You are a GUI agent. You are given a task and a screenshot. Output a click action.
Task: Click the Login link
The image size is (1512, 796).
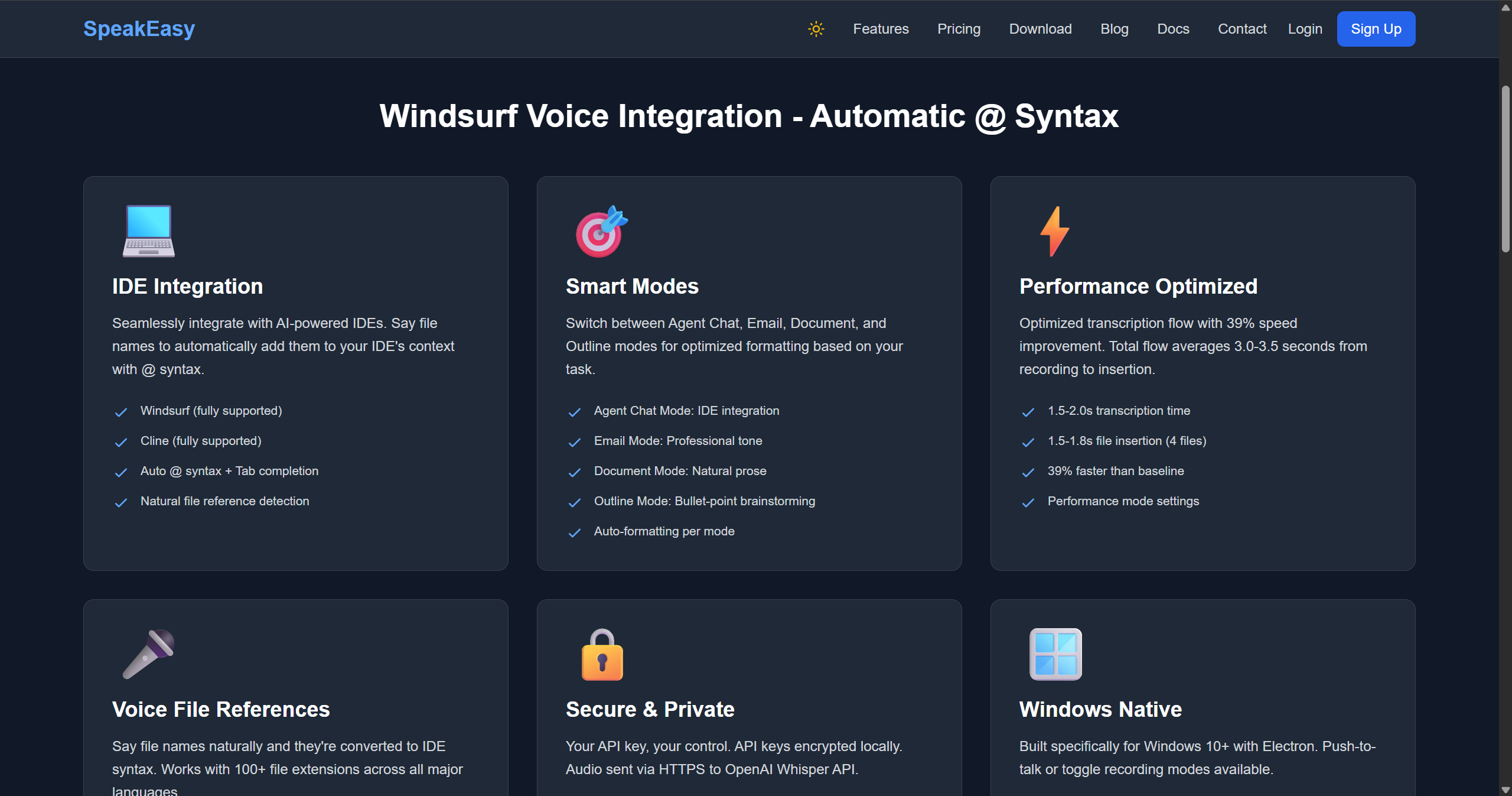click(1305, 29)
